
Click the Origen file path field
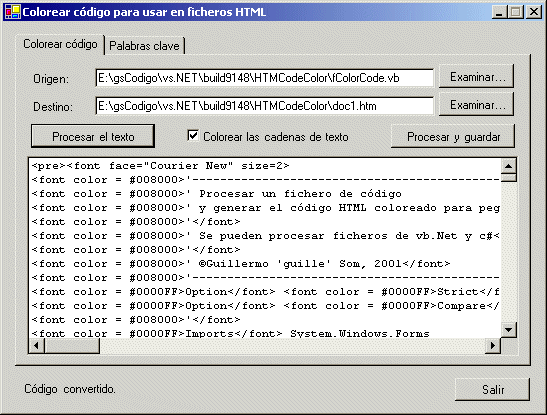[x=264, y=78]
